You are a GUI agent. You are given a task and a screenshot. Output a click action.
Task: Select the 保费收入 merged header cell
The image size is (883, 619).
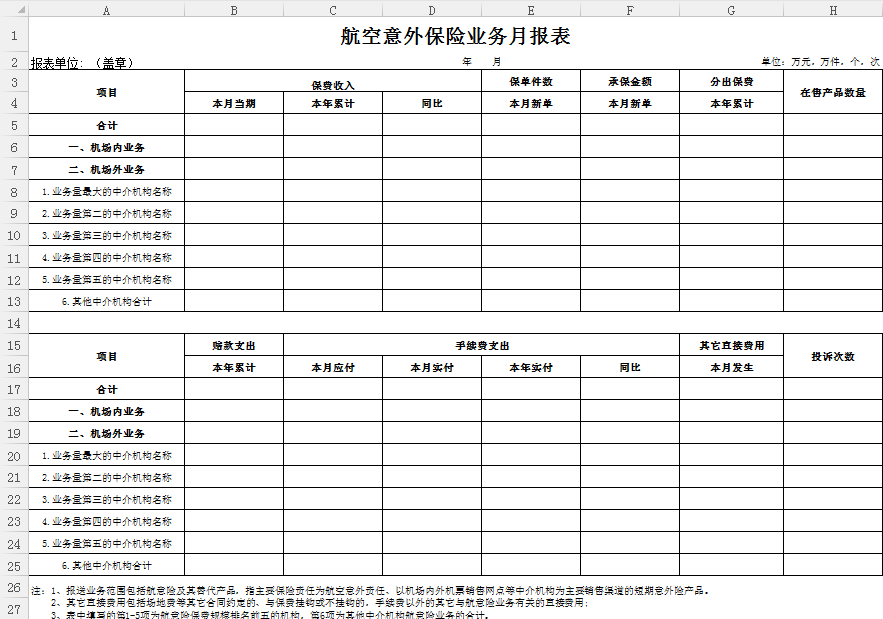pos(332,85)
